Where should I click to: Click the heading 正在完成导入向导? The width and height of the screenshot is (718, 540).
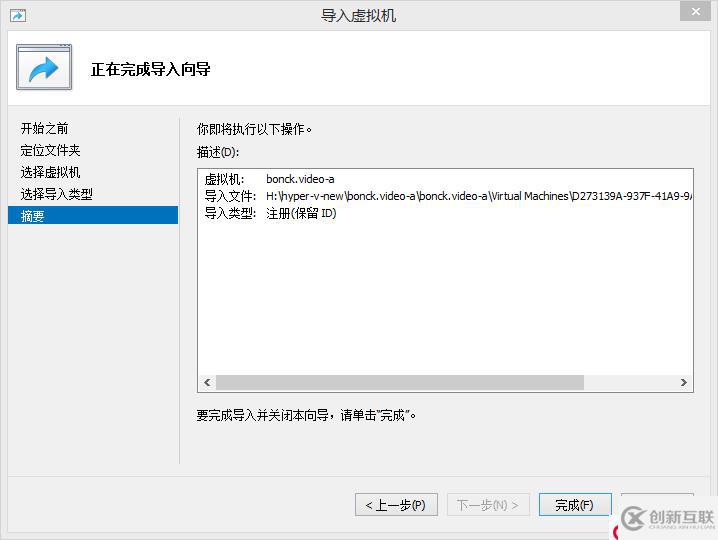pyautogui.click(x=151, y=69)
